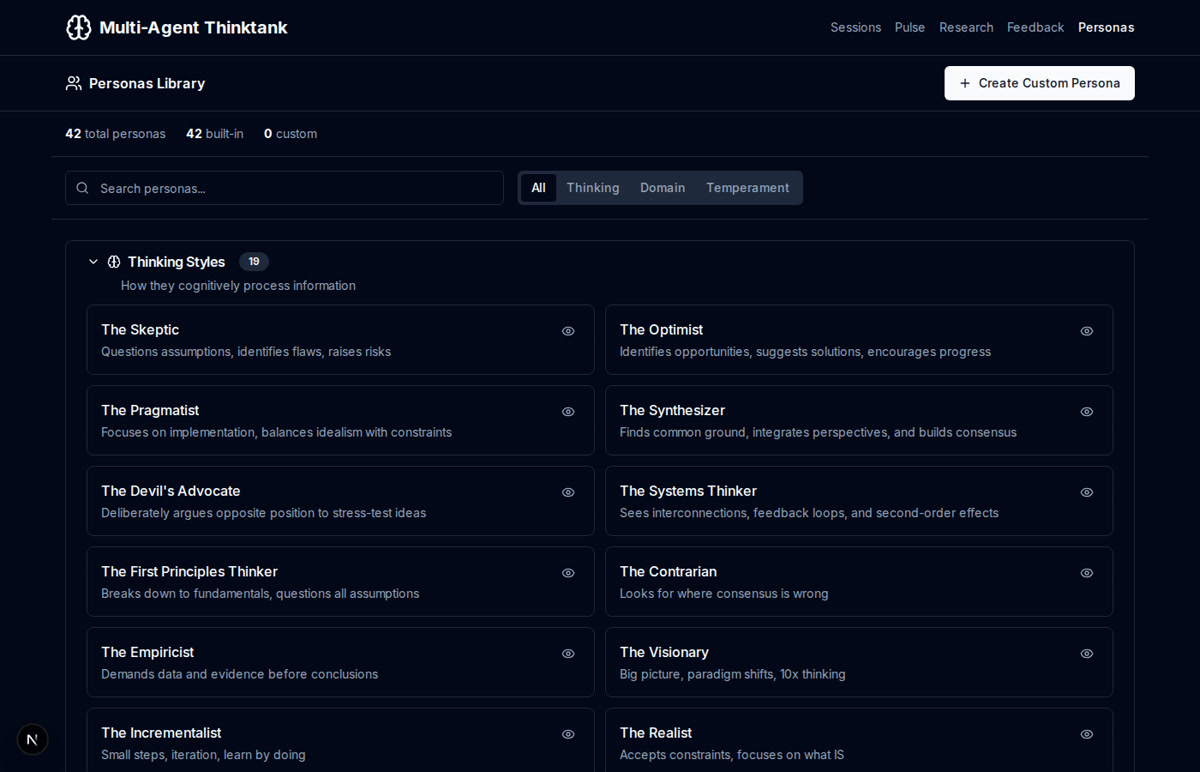Filter personas by Domain tab
1200x772 pixels.
[x=662, y=188]
